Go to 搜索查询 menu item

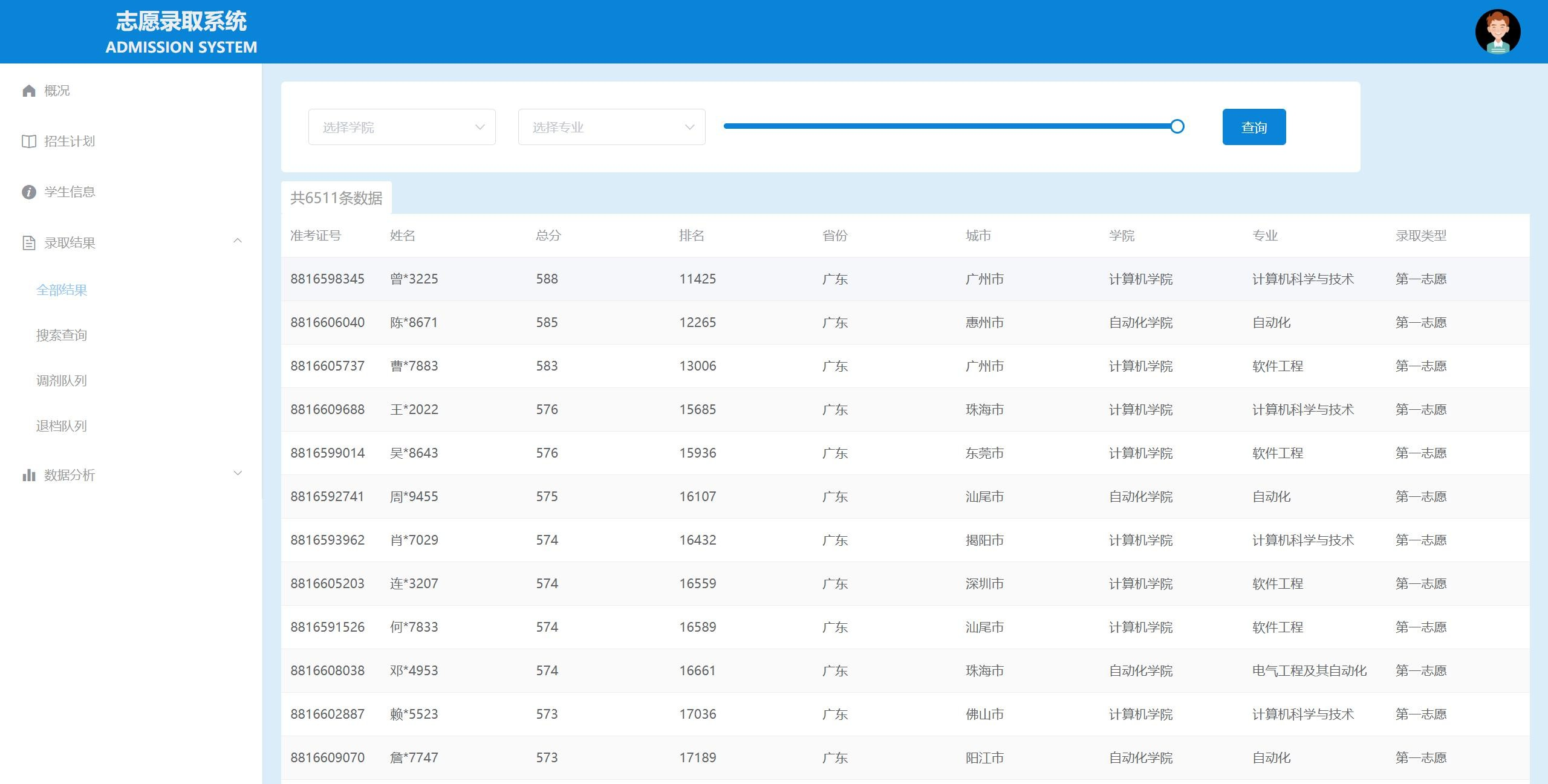62,335
